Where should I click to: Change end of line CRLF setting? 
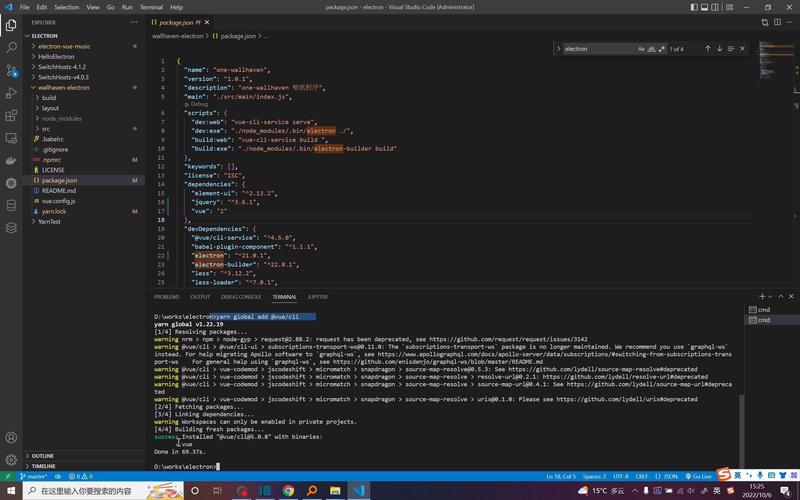tap(642, 476)
